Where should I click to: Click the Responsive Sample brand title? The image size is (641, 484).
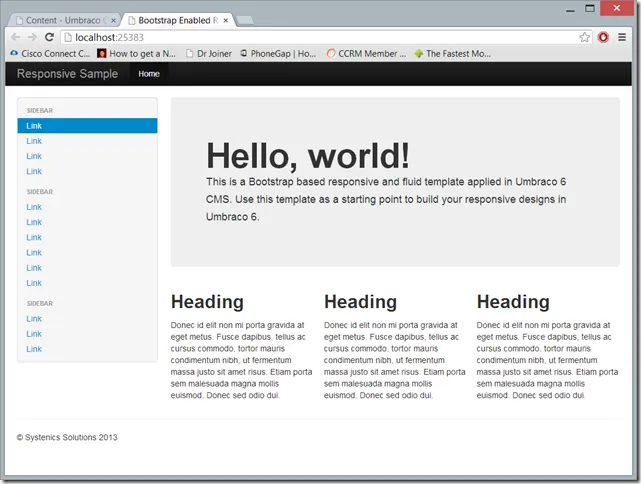point(67,74)
